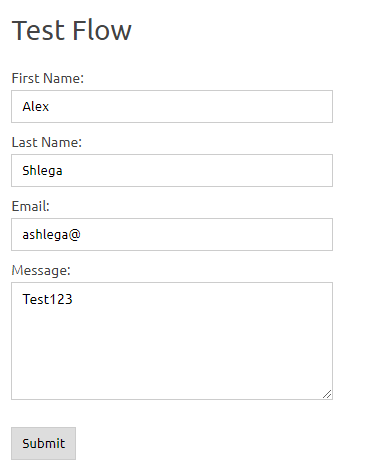377x472 pixels.
Task: Click the "Message:" label text
Action: pyautogui.click(x=41, y=270)
